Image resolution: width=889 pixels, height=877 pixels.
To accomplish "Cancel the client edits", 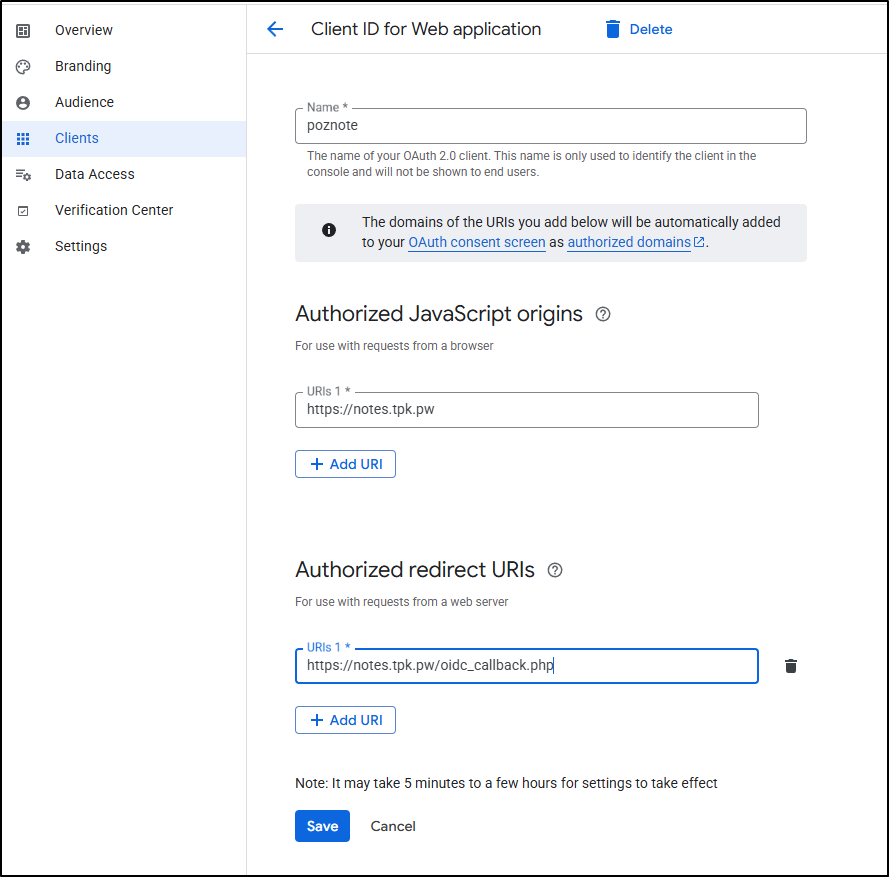I will click(x=393, y=826).
